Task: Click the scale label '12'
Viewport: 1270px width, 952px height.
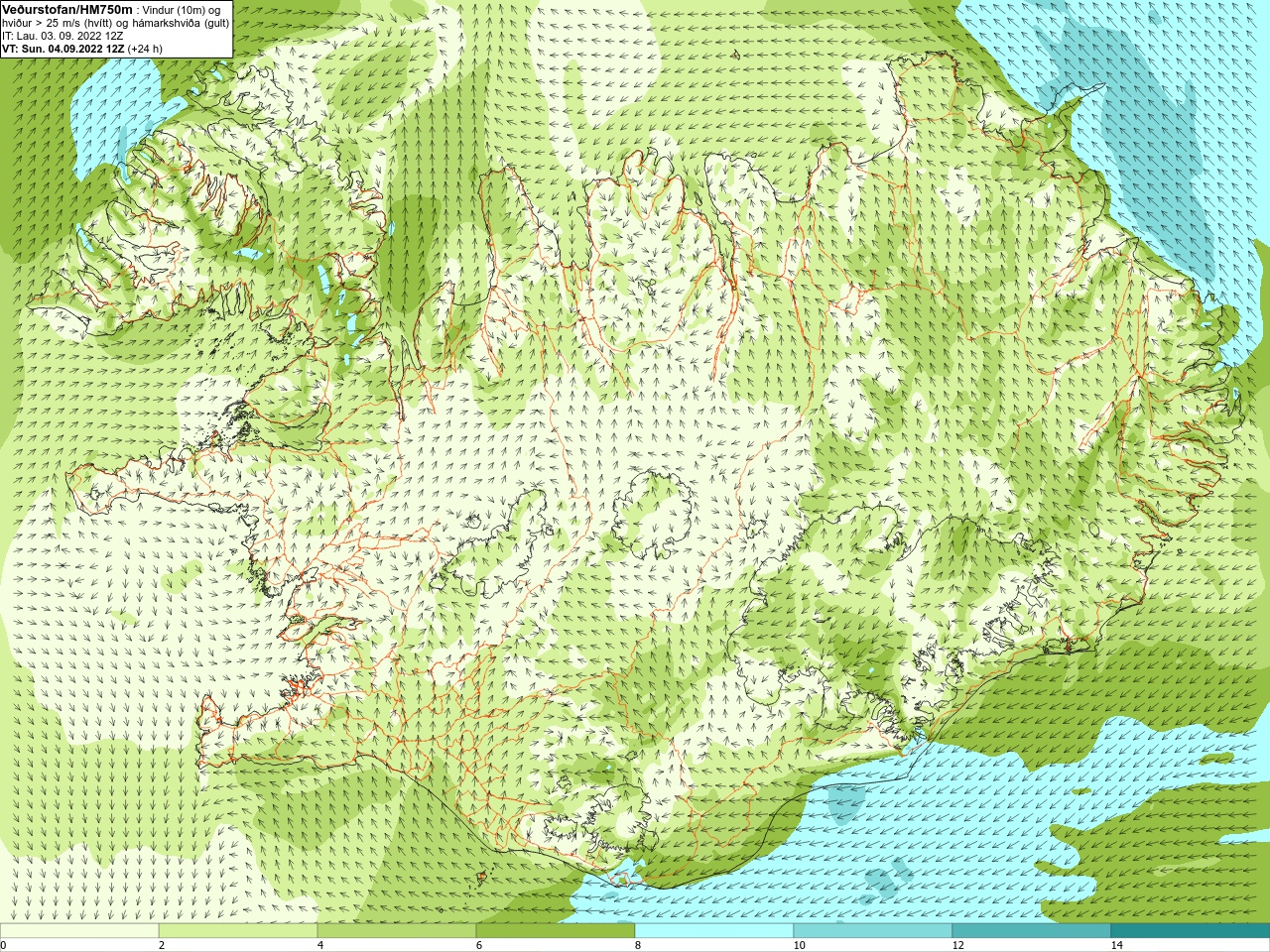Action: pyautogui.click(x=957, y=945)
